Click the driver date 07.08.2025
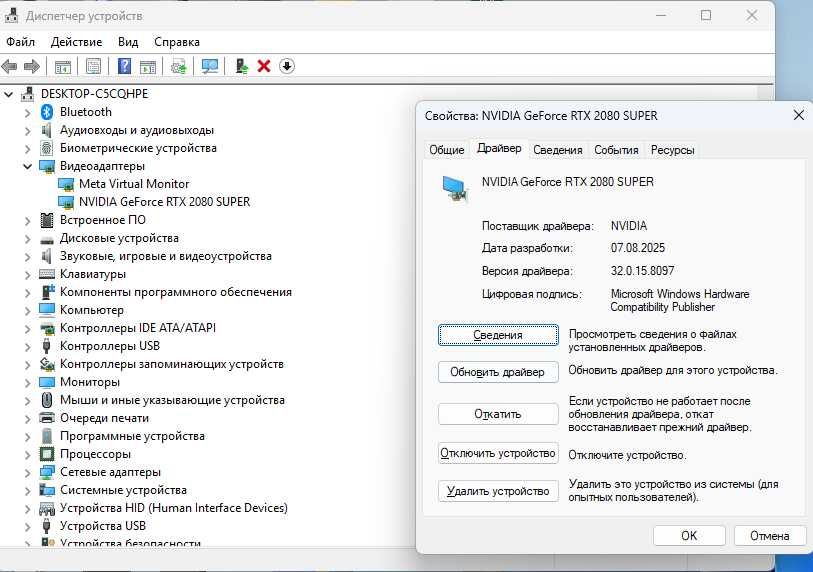The width and height of the screenshot is (813, 572). [x=638, y=248]
